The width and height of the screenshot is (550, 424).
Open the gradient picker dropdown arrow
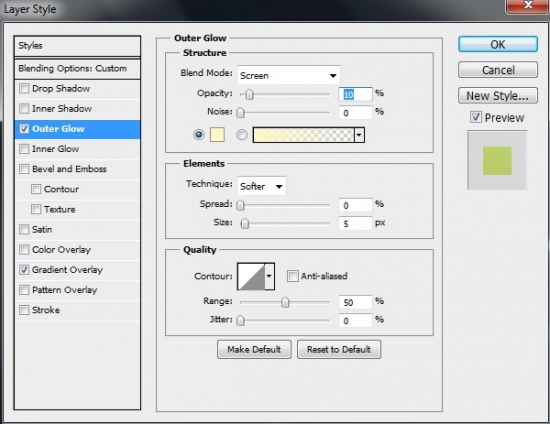pyautogui.click(x=359, y=135)
